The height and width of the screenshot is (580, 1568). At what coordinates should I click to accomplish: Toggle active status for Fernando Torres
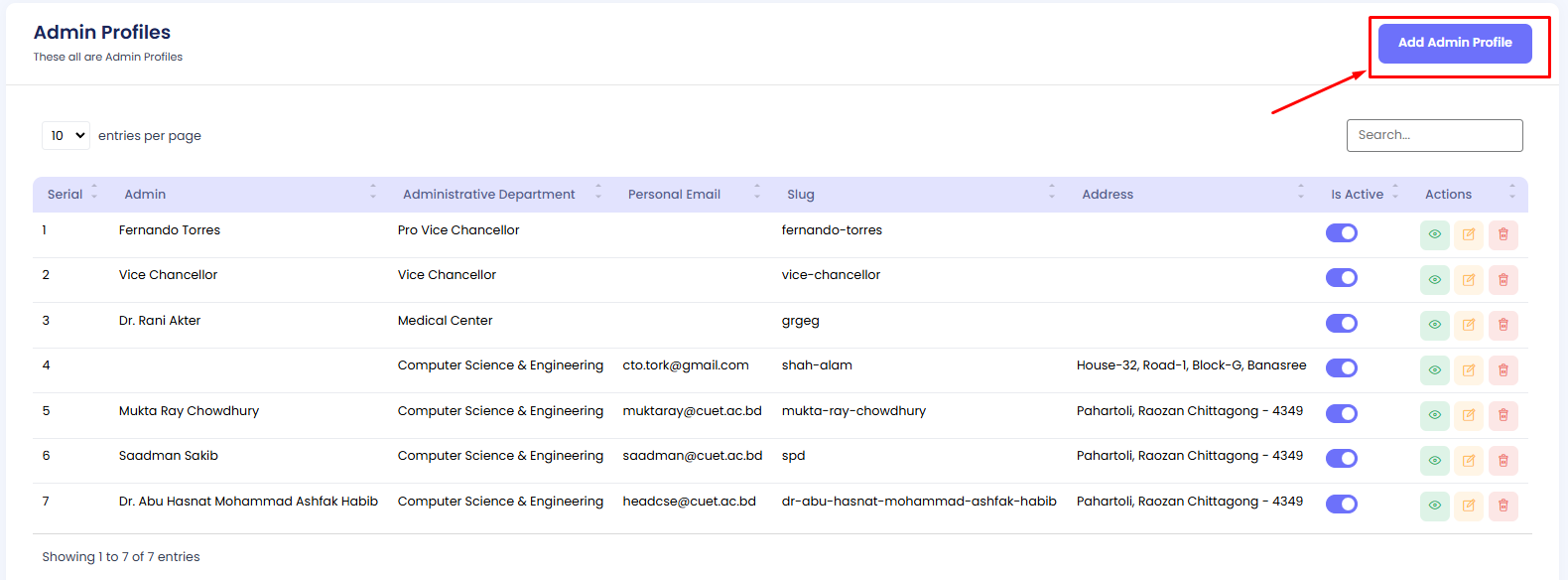click(1341, 233)
